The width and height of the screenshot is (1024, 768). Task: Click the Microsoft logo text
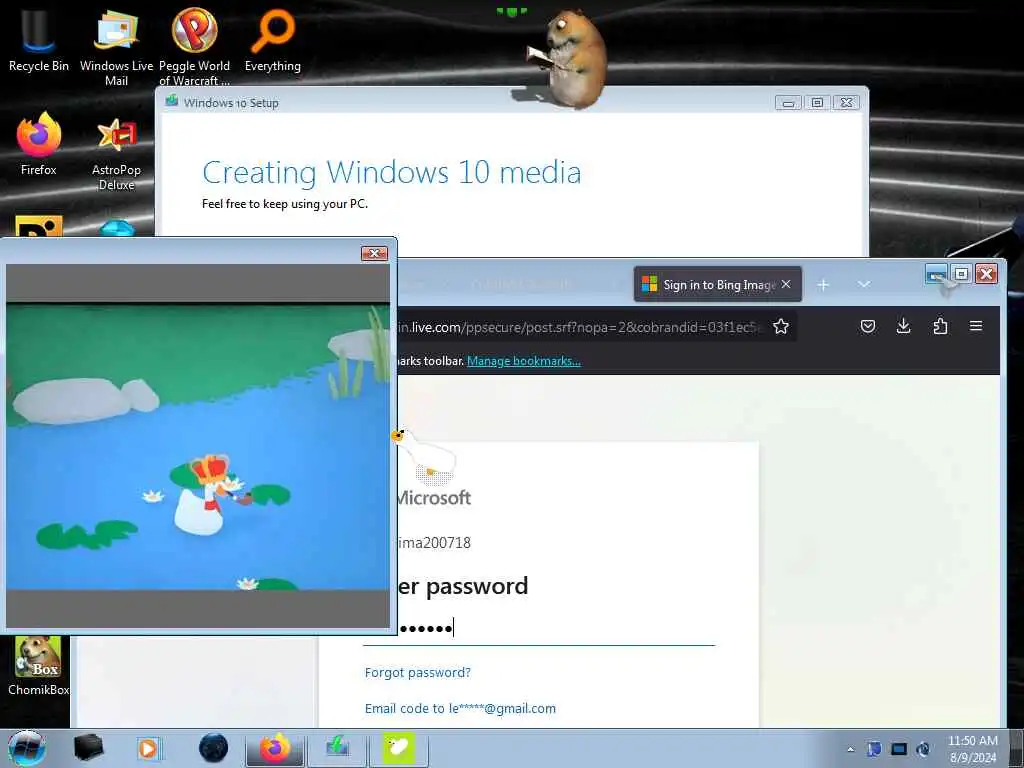434,498
